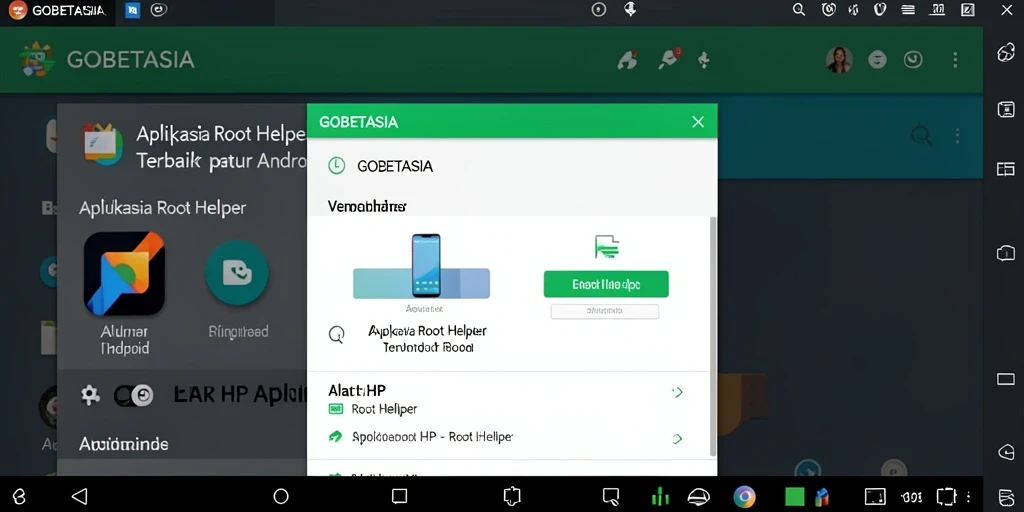Open the teal Ringtreed phone icon
Viewport: 1024px width, 512px height.
point(237,273)
